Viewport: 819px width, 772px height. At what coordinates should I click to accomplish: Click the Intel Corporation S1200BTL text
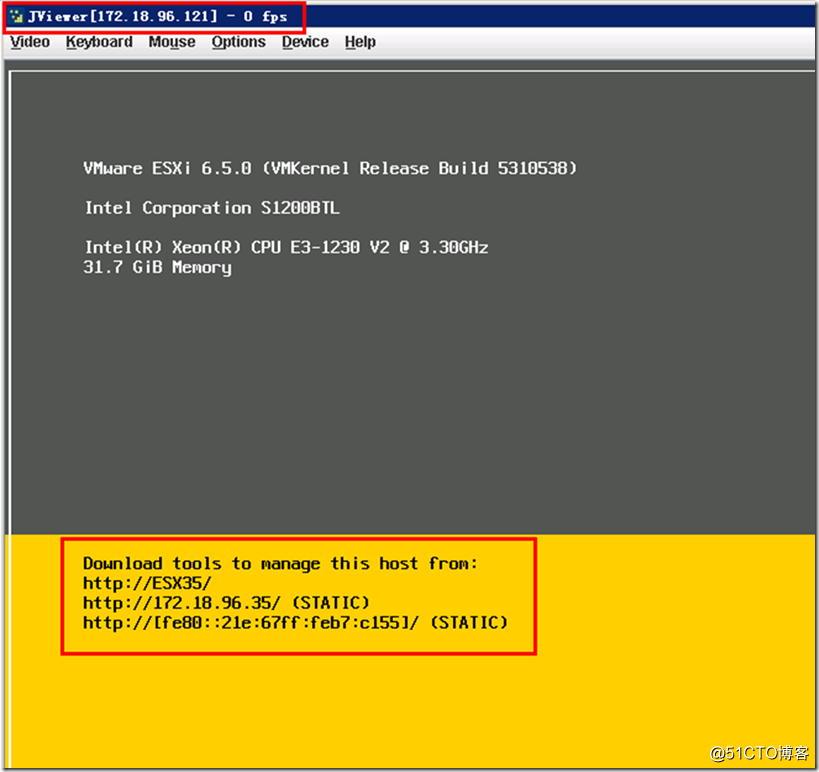tap(212, 208)
